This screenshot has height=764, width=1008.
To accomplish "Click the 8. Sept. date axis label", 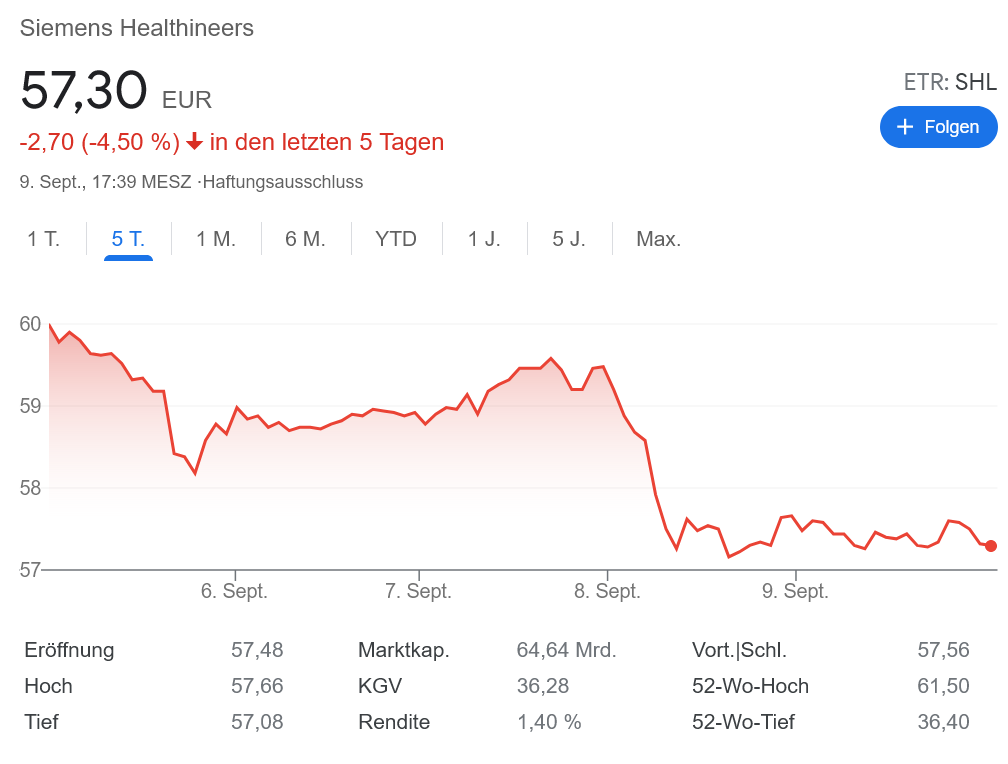I will click(607, 591).
